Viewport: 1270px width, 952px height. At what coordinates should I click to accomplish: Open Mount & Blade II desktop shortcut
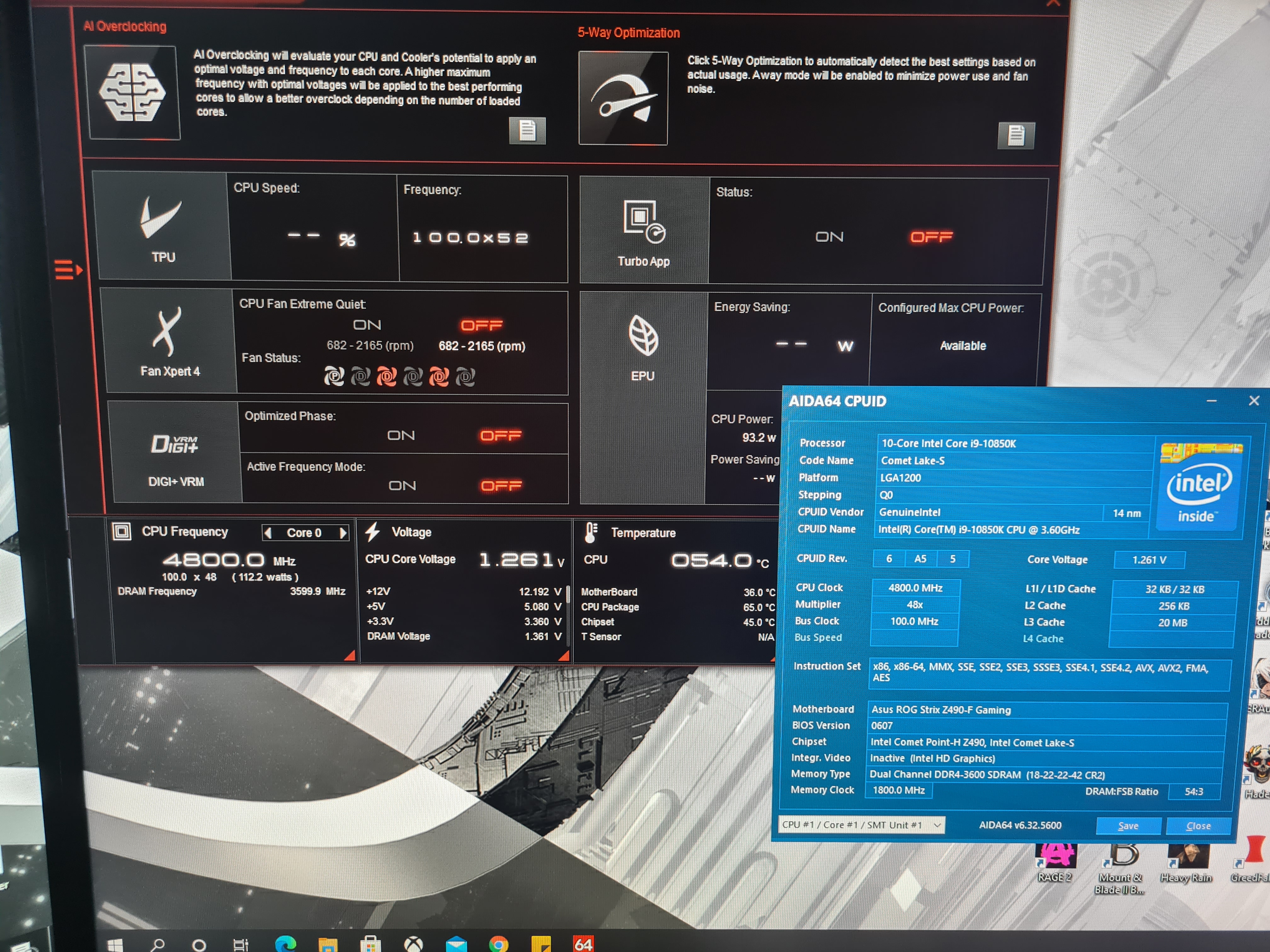coord(1119,868)
